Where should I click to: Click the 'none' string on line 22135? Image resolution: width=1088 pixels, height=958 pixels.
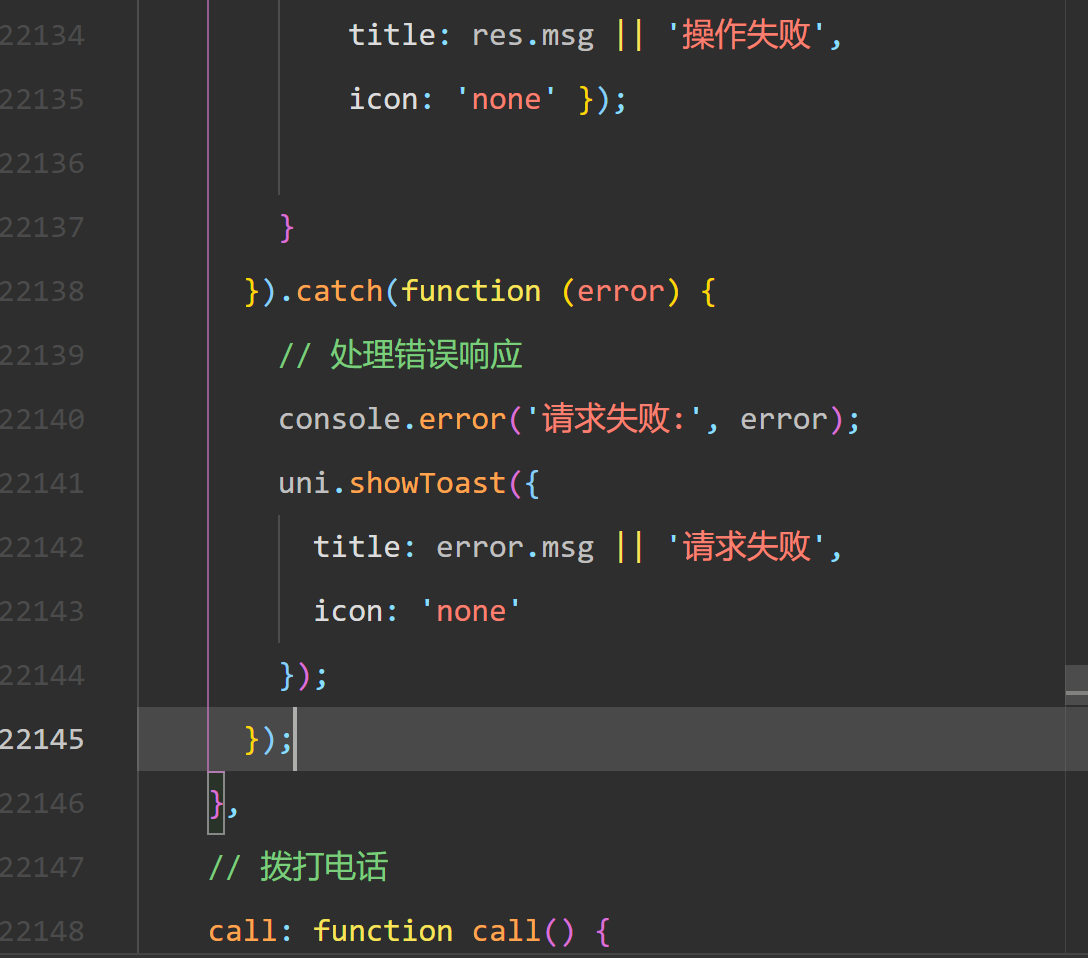506,99
